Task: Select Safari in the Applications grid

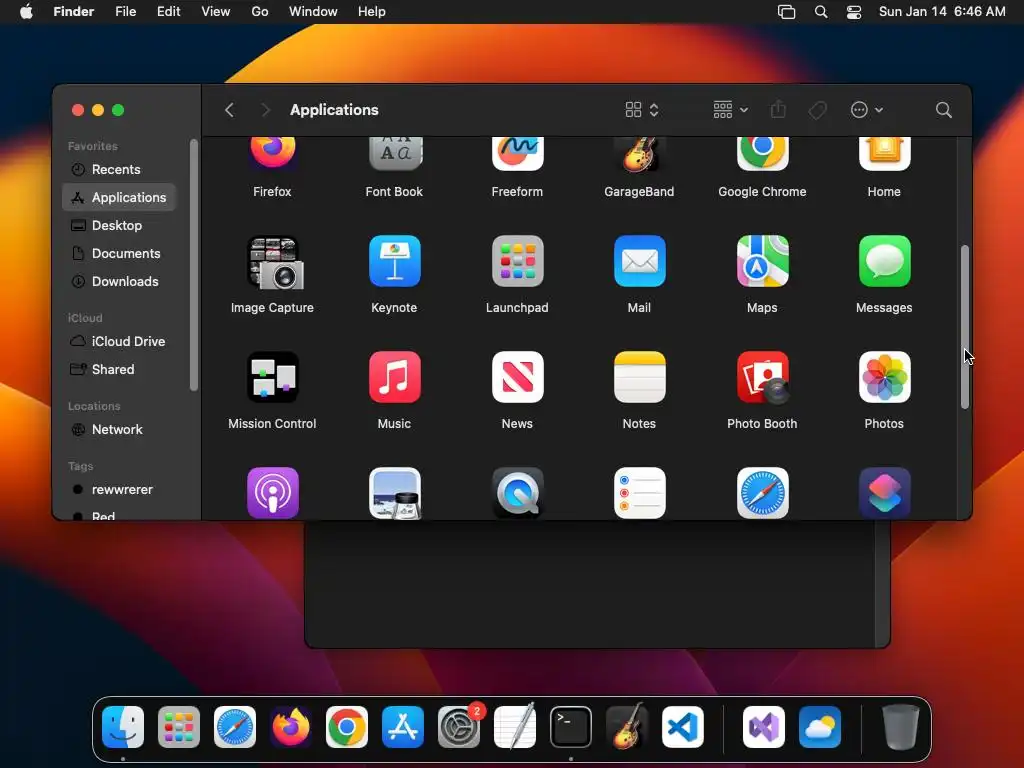Action: click(x=762, y=493)
